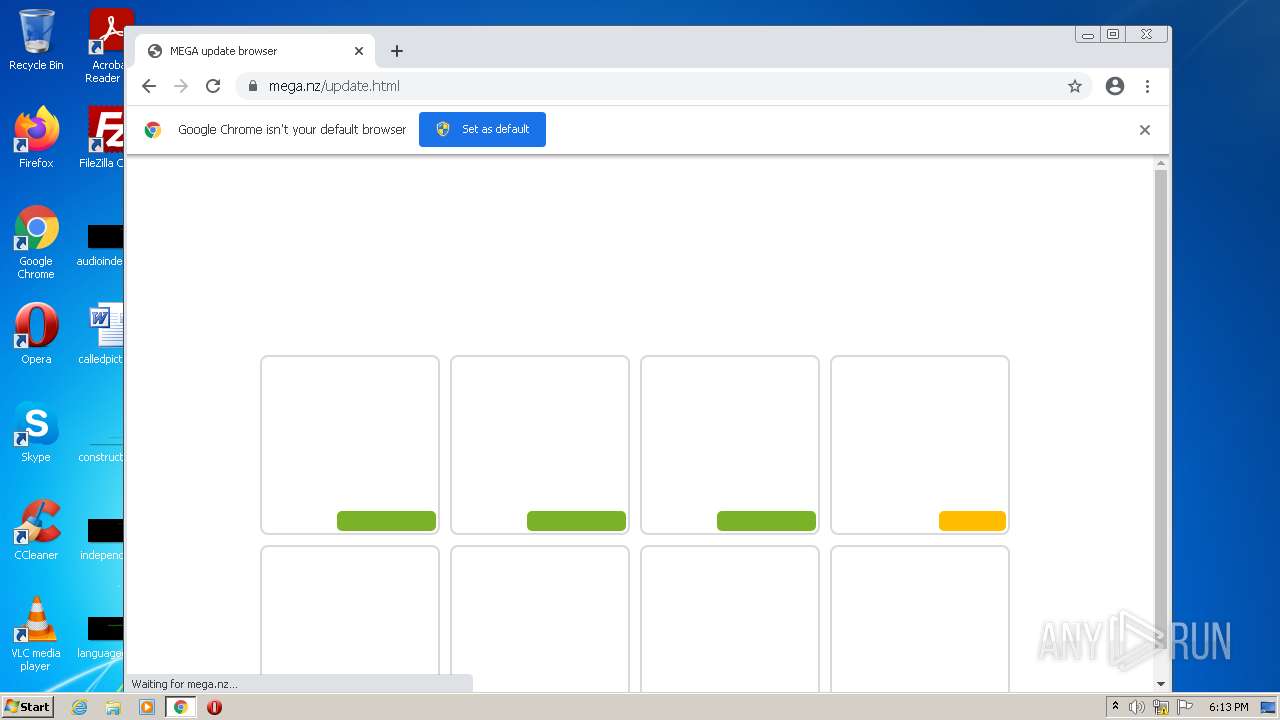The width and height of the screenshot is (1280, 720).
Task: Bookmark this page with the star icon
Action: (x=1075, y=86)
